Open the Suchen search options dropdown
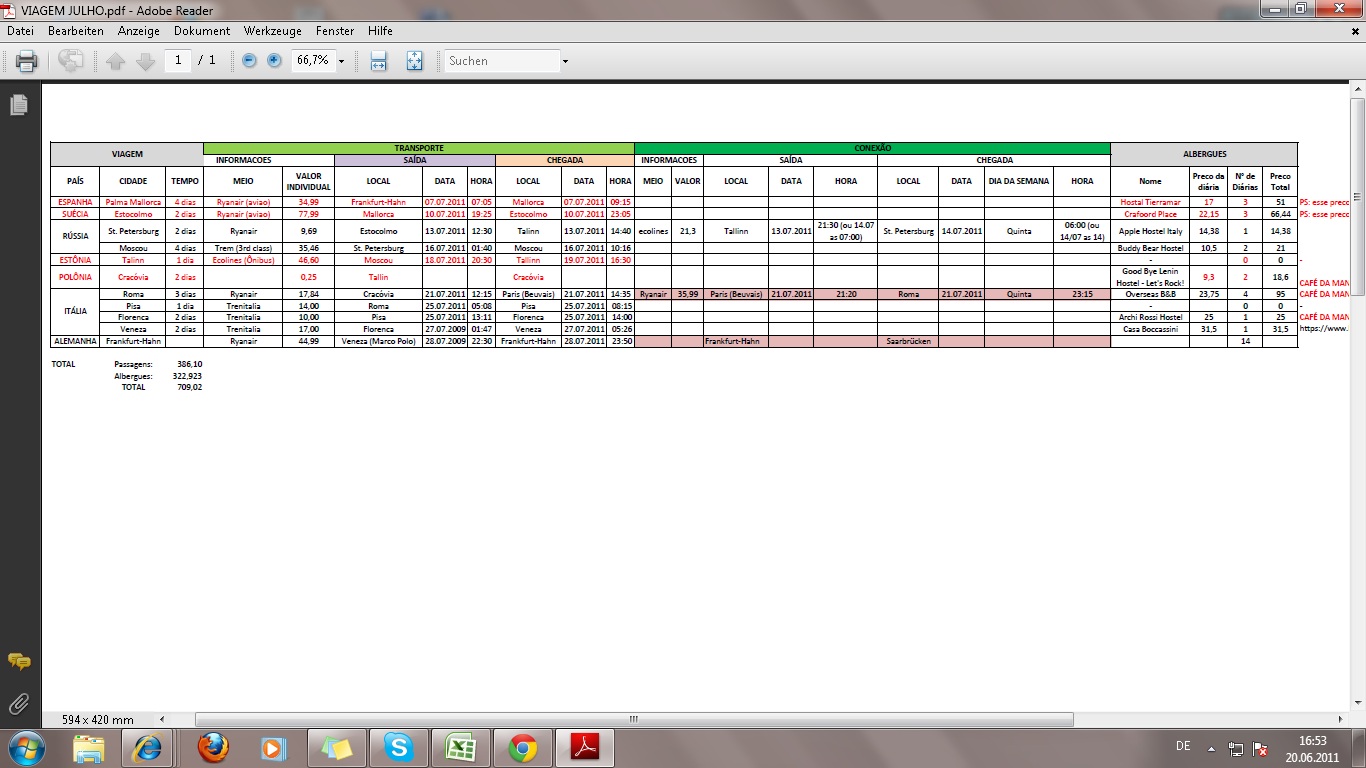 (x=565, y=61)
